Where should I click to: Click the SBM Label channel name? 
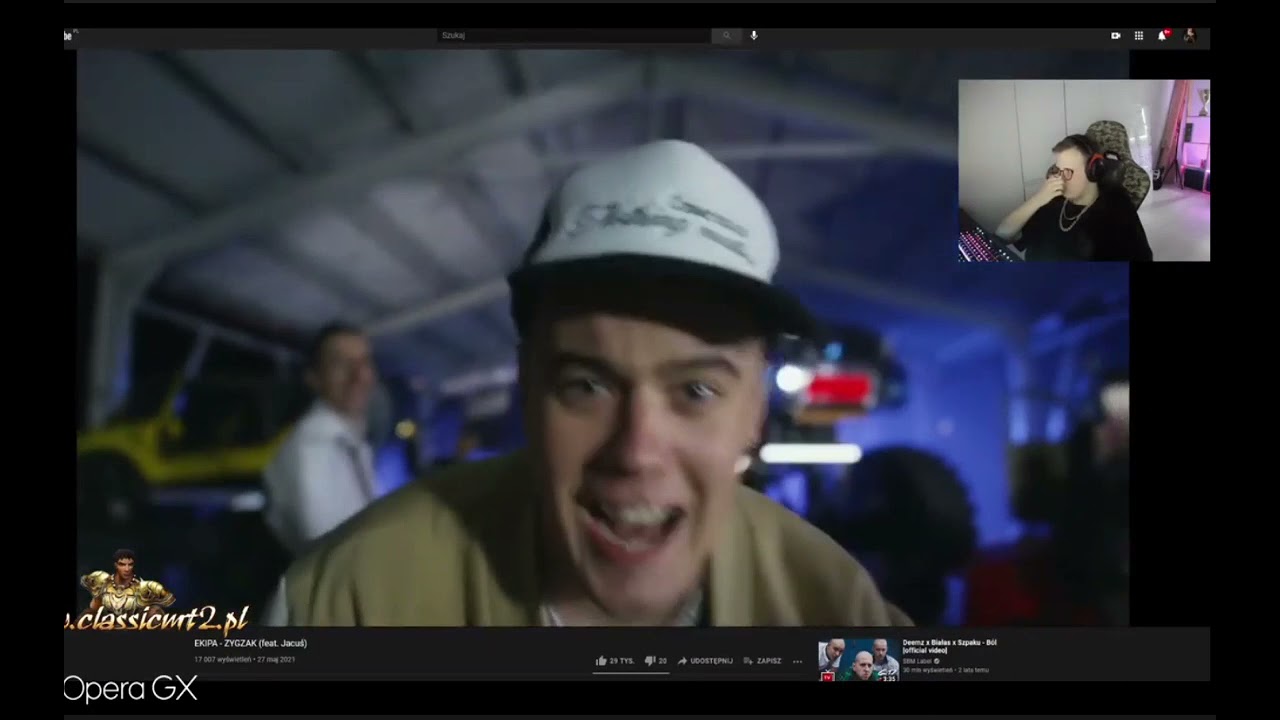click(x=917, y=661)
